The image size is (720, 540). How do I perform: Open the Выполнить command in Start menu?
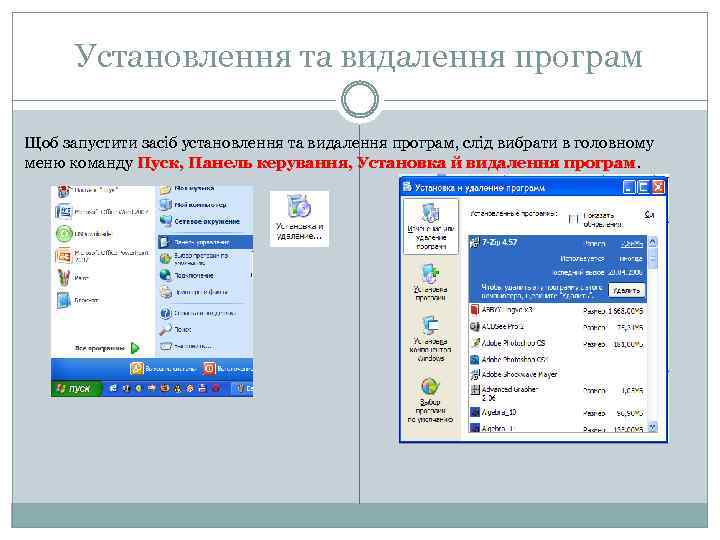(x=186, y=346)
